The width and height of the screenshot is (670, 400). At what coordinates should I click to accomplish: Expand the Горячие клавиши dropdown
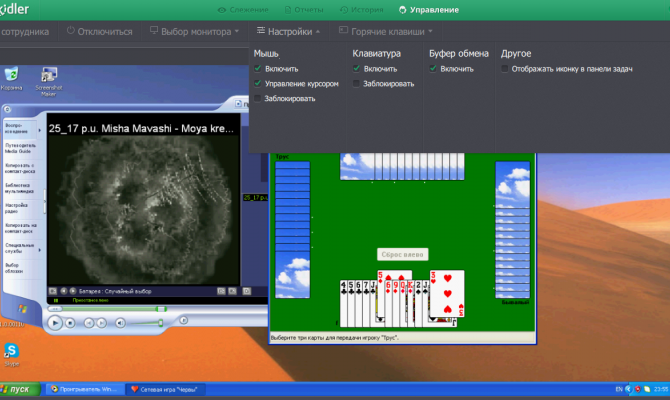click(386, 31)
